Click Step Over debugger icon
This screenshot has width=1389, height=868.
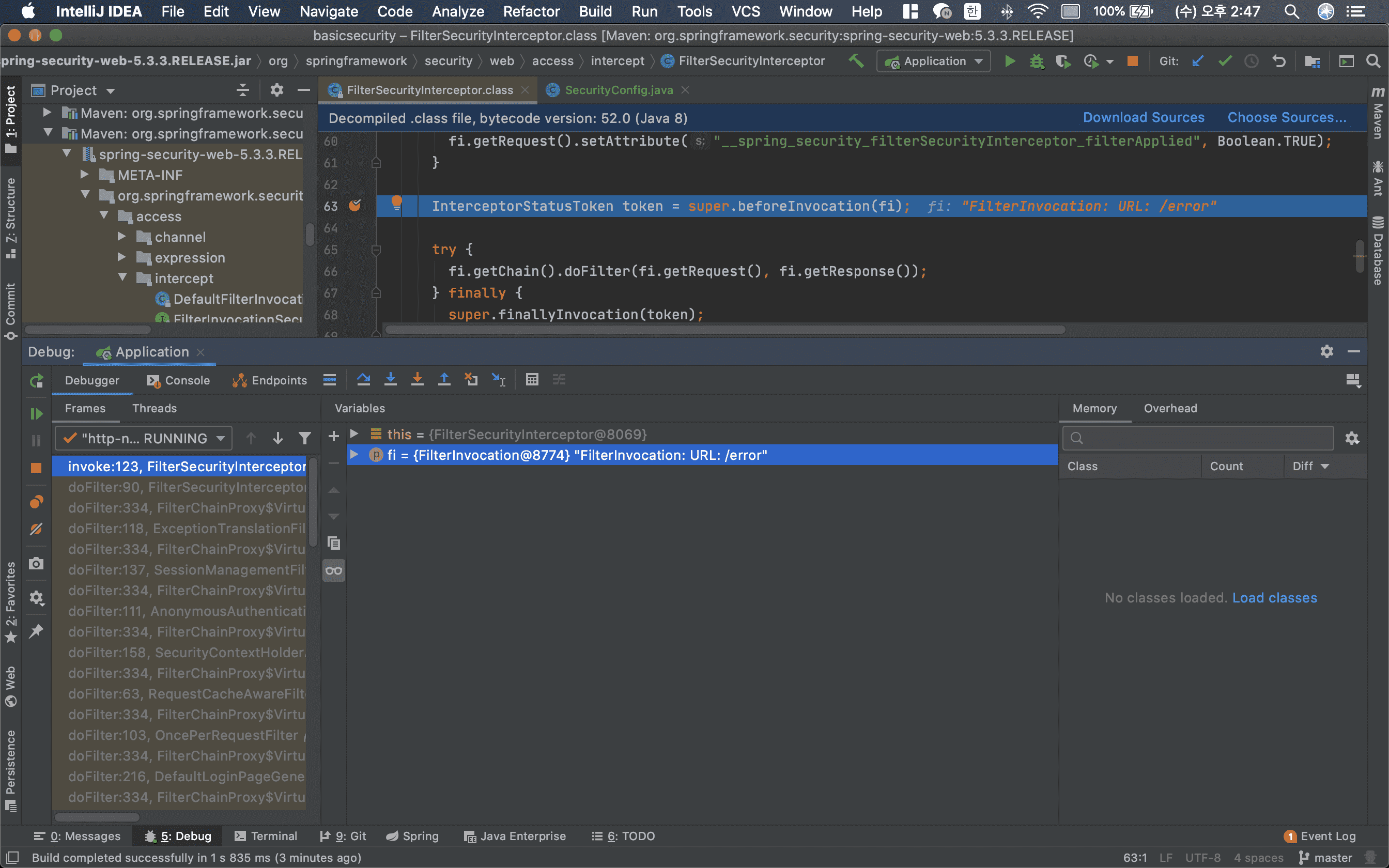point(363,379)
